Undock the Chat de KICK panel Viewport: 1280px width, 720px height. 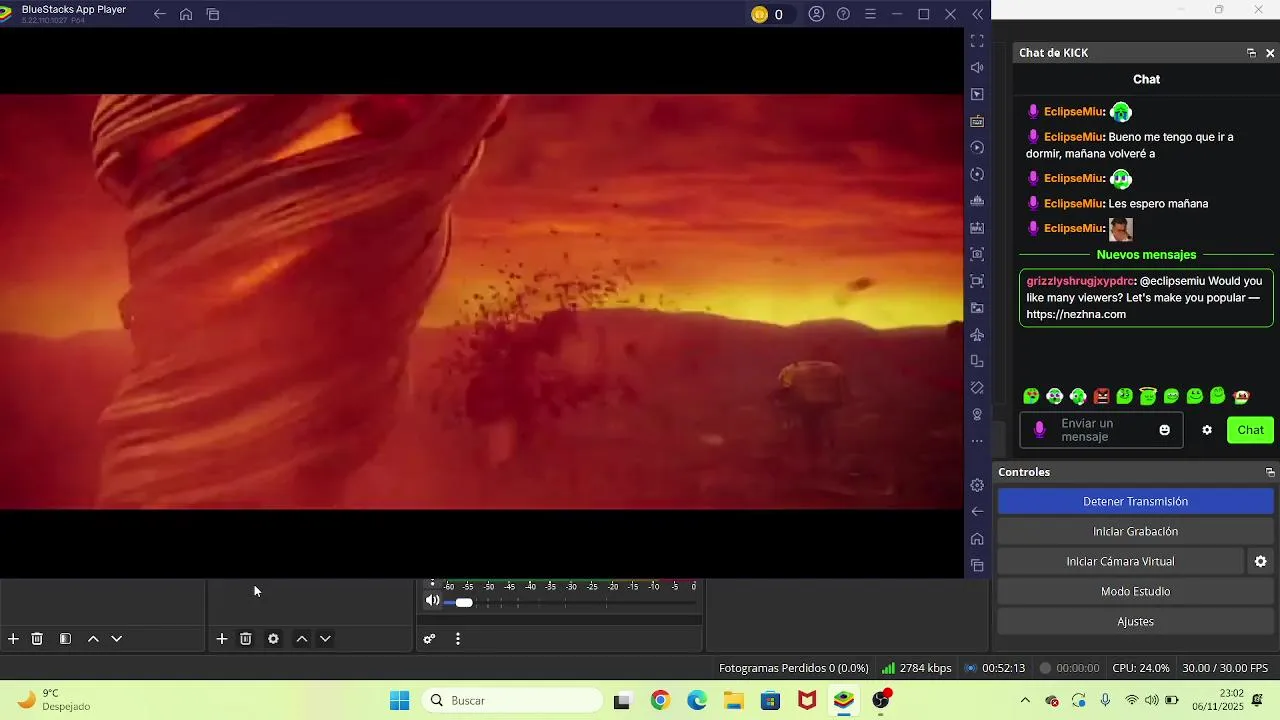pos(1251,53)
